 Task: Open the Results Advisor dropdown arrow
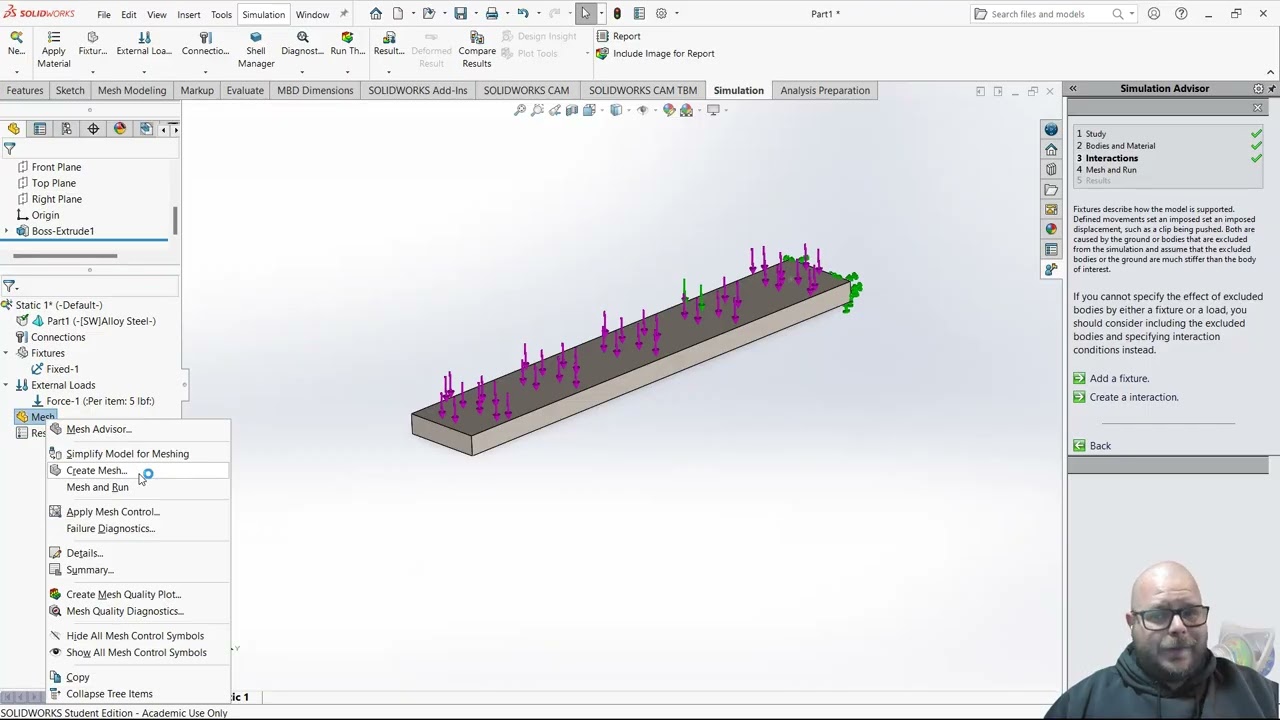(389, 72)
